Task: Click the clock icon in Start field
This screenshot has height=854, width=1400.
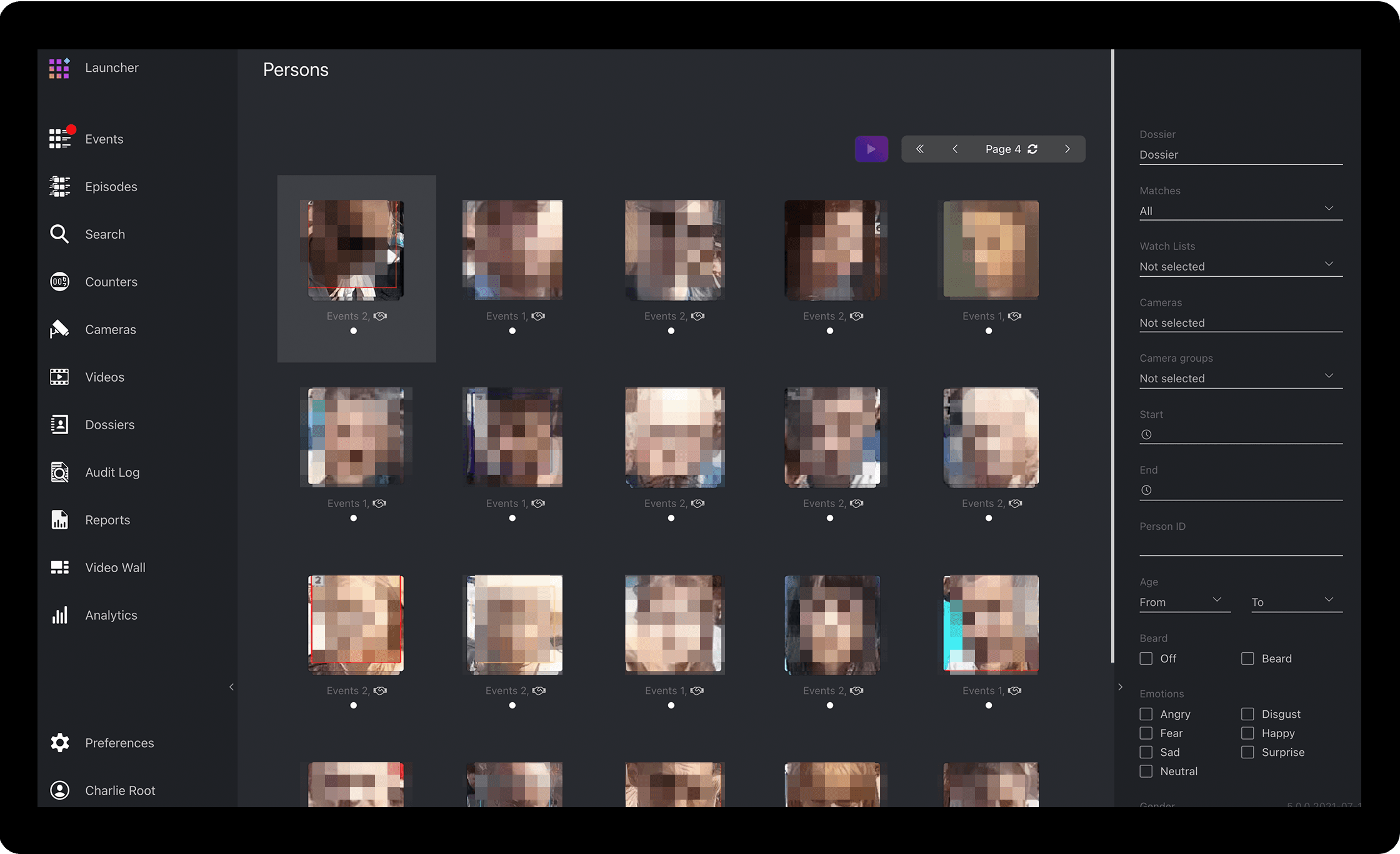Action: point(1146,434)
